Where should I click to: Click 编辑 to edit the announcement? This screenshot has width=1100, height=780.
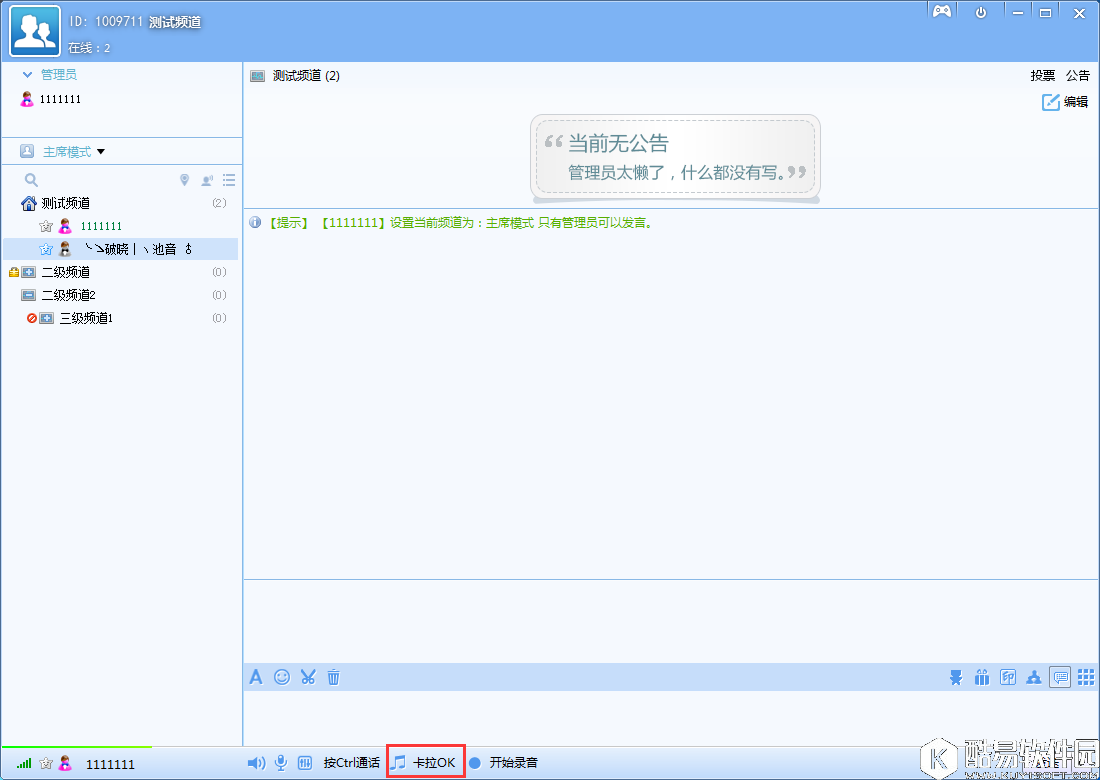pos(1065,102)
